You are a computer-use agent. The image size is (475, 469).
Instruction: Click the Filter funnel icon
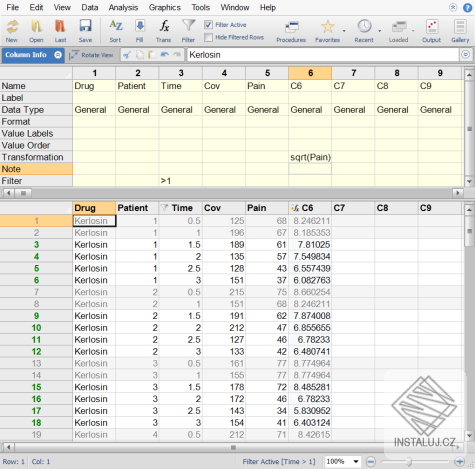coord(188,30)
